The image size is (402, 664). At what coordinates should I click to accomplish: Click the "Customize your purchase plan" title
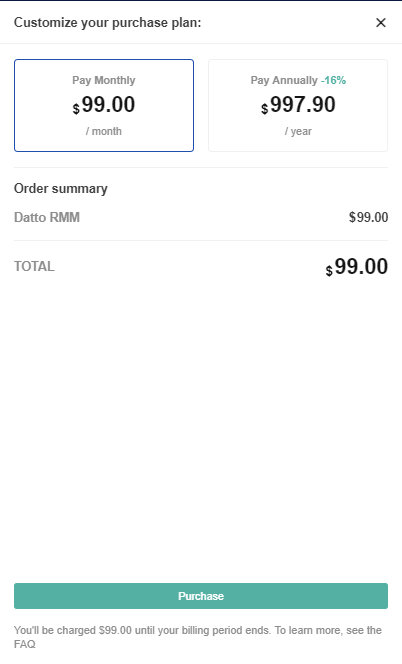click(108, 22)
